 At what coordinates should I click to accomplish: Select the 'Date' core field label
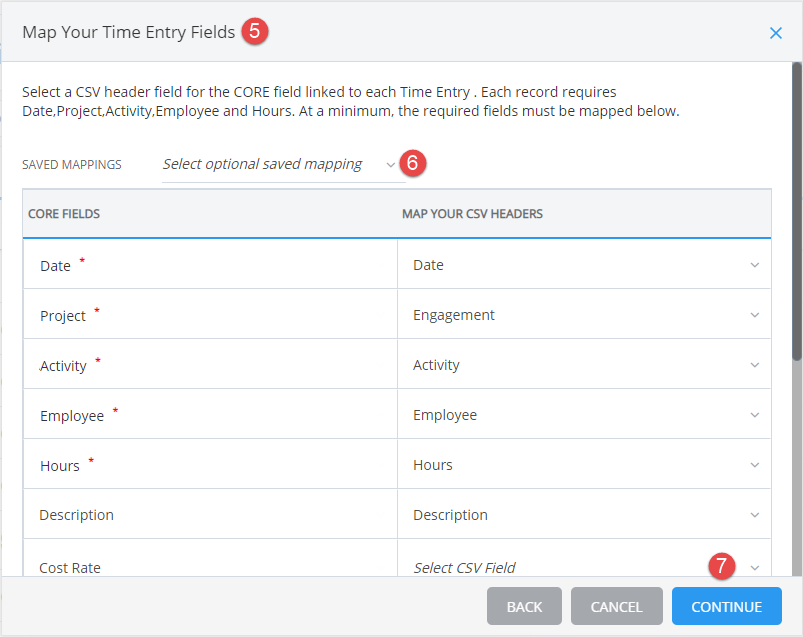point(55,266)
